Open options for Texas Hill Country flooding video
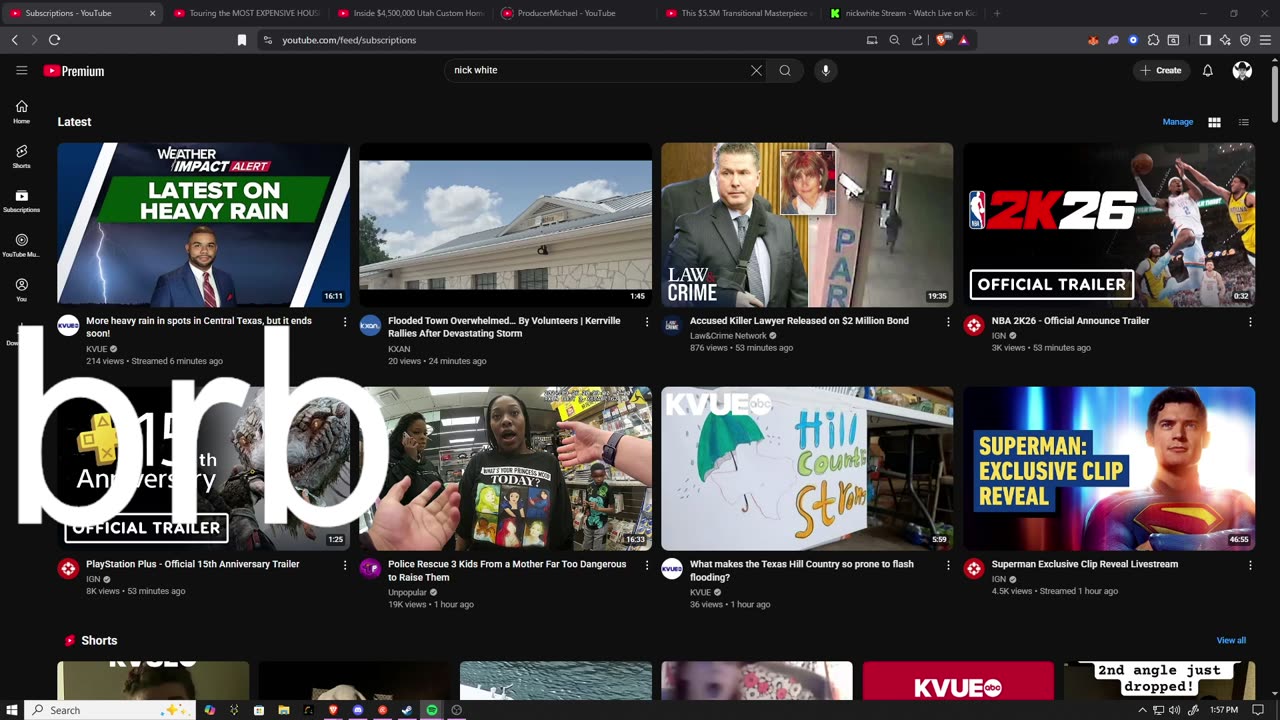 tap(948, 565)
